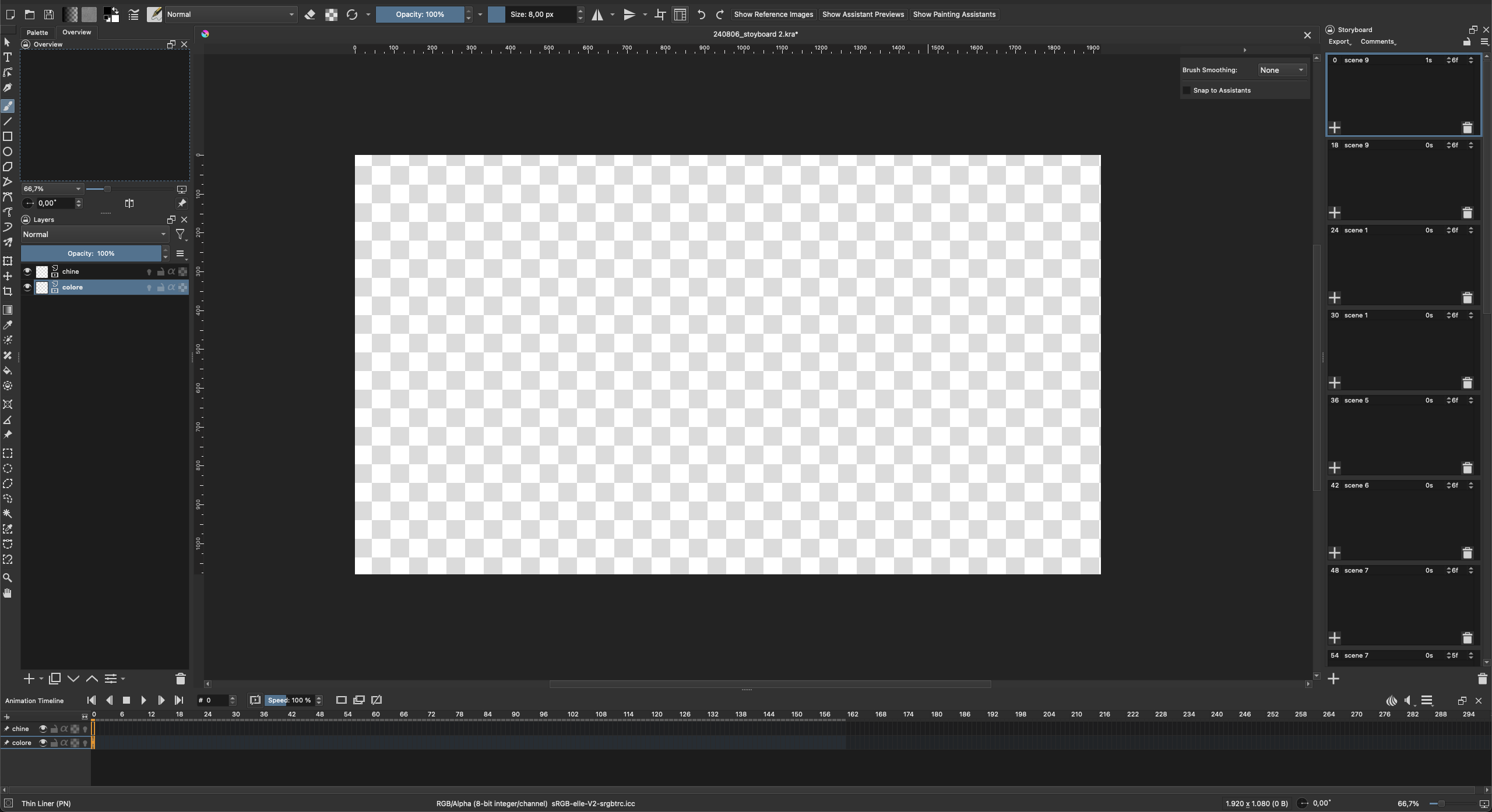
Task: Delete the selected layer with trash icon
Action: [x=180, y=679]
